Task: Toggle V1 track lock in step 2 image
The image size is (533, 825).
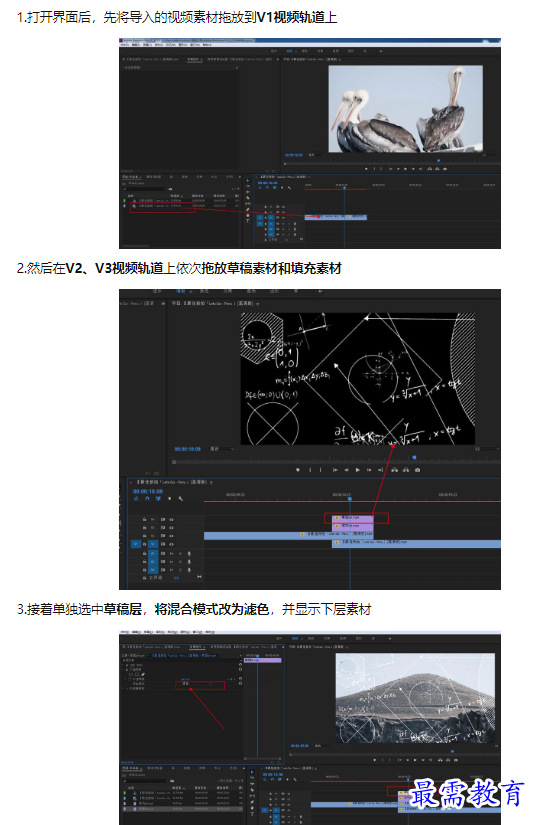Action: click(145, 544)
